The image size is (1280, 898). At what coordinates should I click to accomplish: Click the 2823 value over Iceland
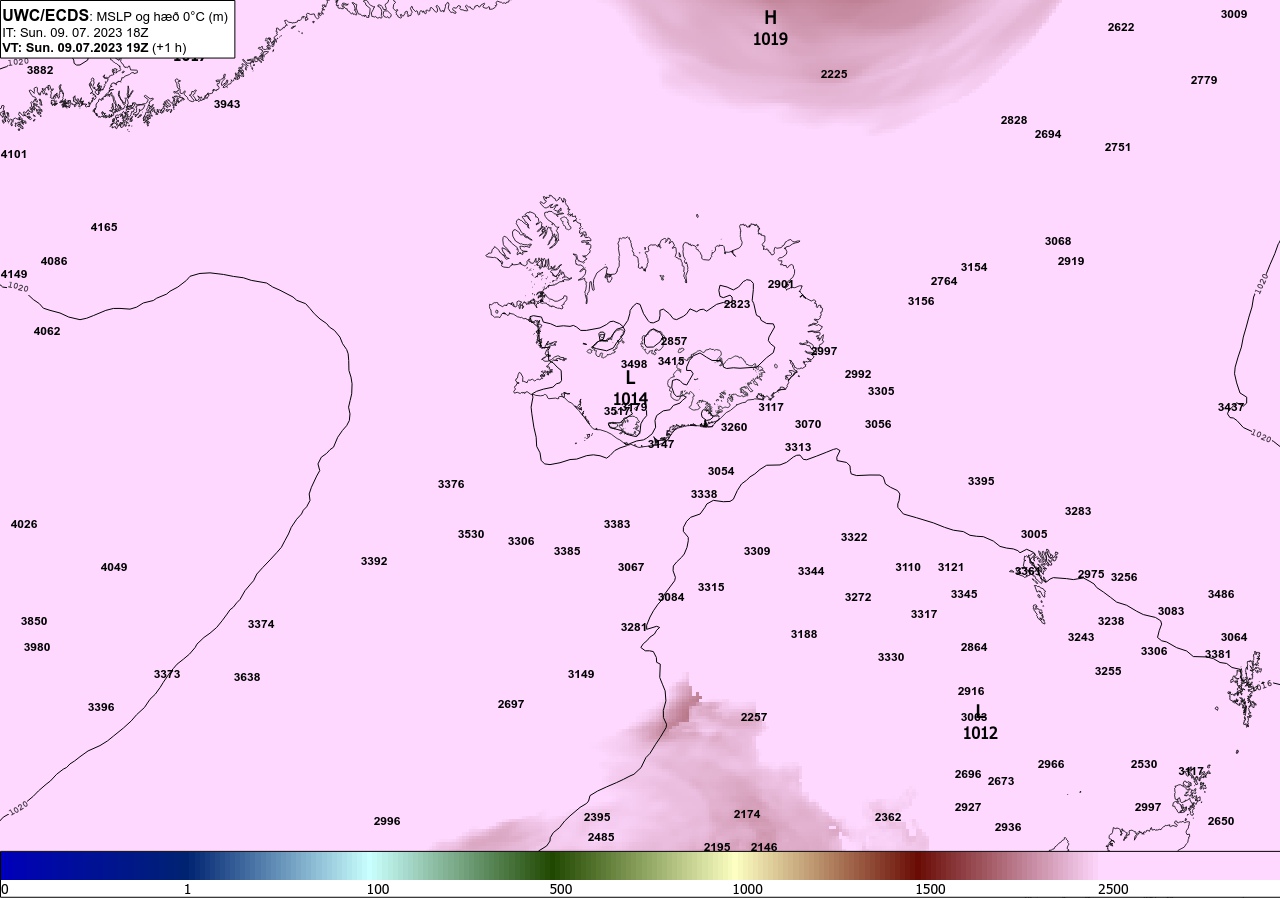coord(737,304)
